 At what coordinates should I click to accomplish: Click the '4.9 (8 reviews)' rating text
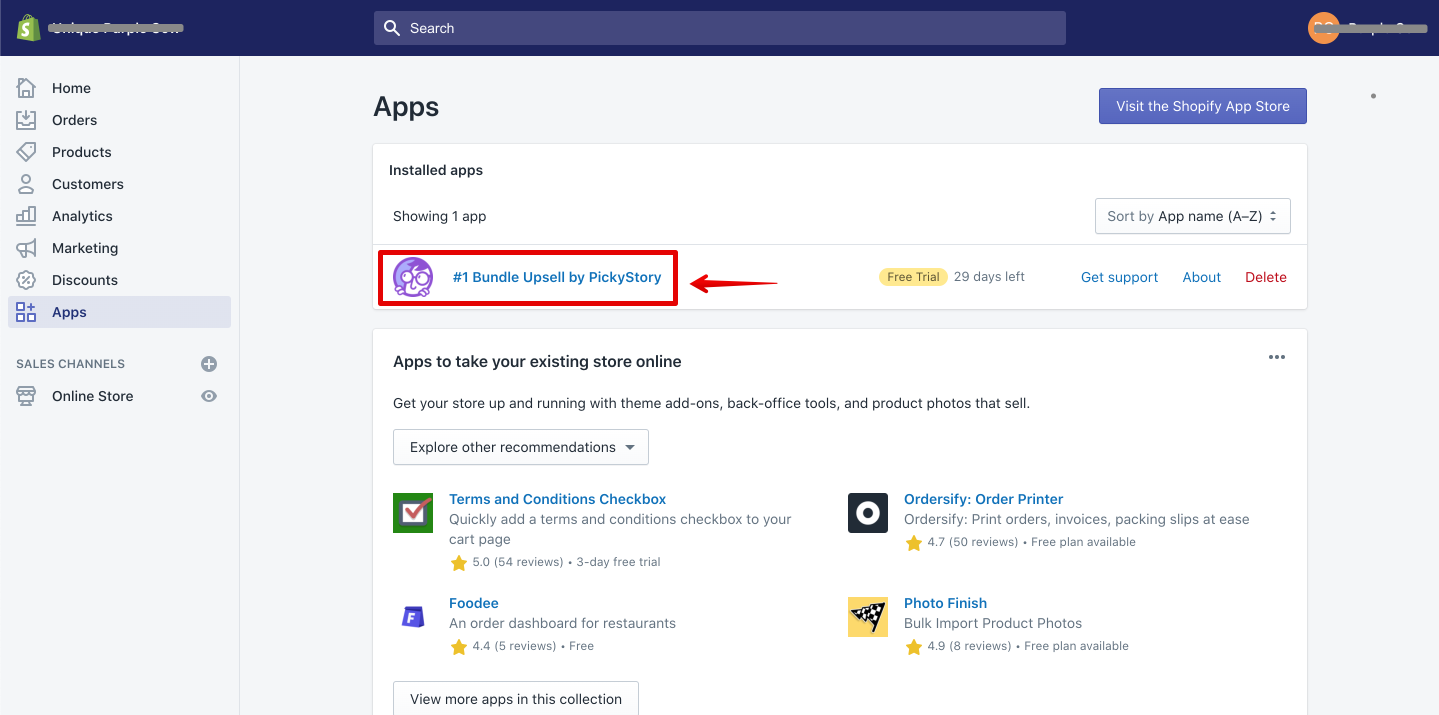pyautogui.click(x=969, y=646)
